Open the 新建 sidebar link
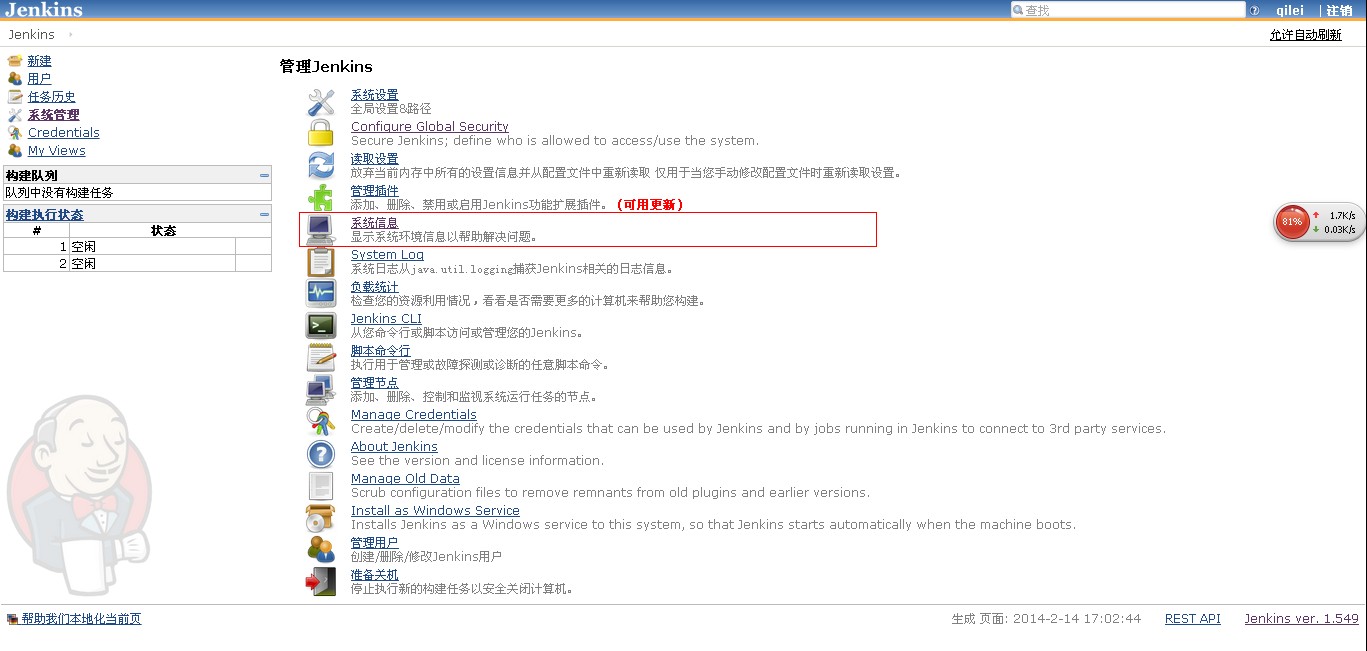Screen dimensions: 1367x651 [40, 61]
